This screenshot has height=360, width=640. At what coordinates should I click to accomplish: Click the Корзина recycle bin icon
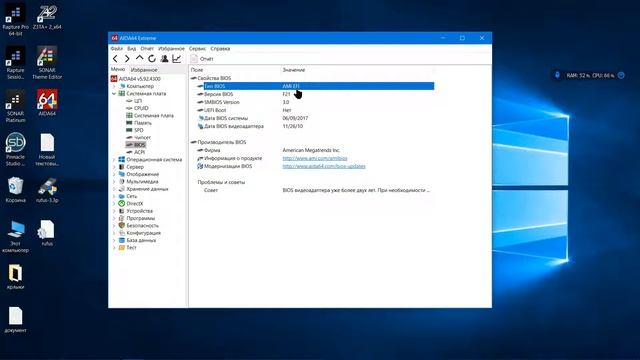coord(16,190)
